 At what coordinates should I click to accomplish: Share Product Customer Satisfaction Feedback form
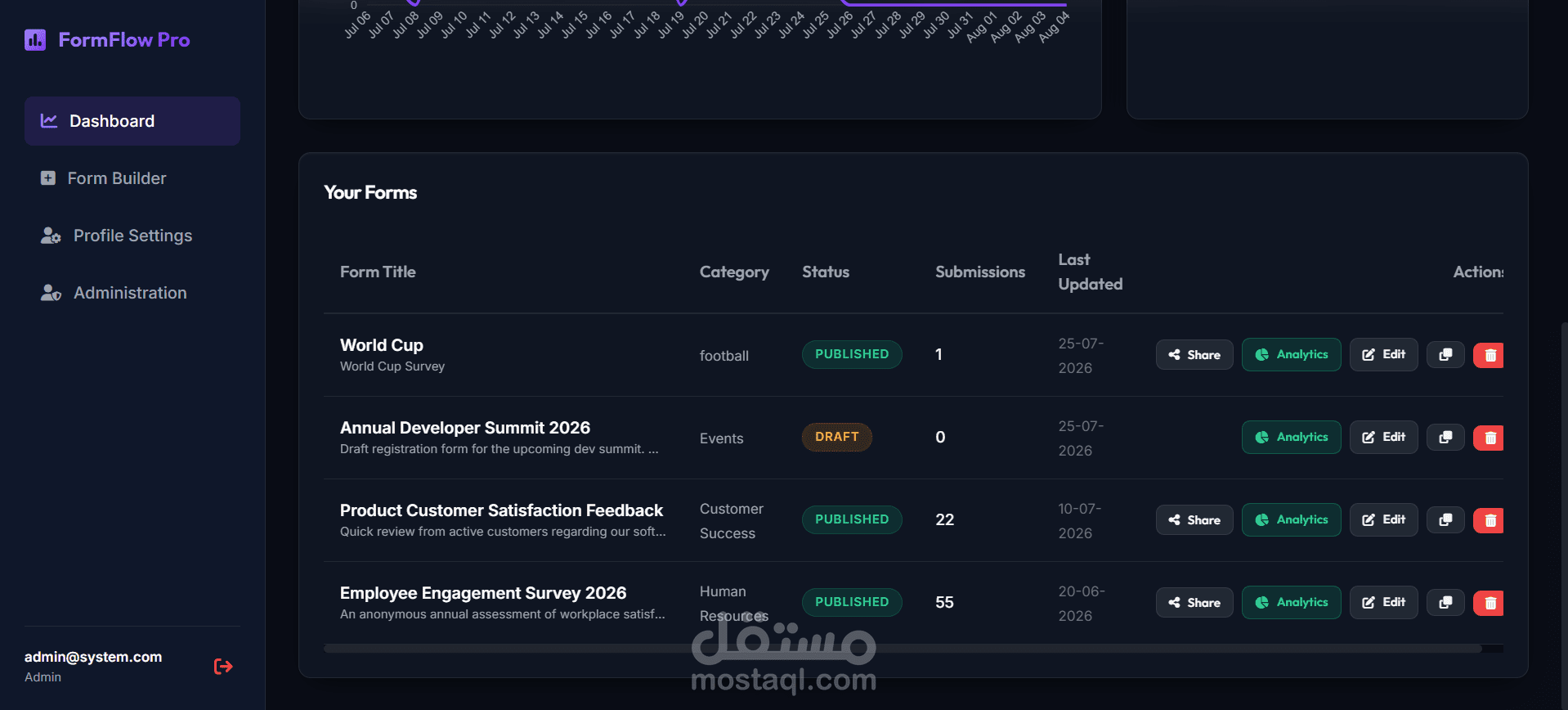[1194, 520]
